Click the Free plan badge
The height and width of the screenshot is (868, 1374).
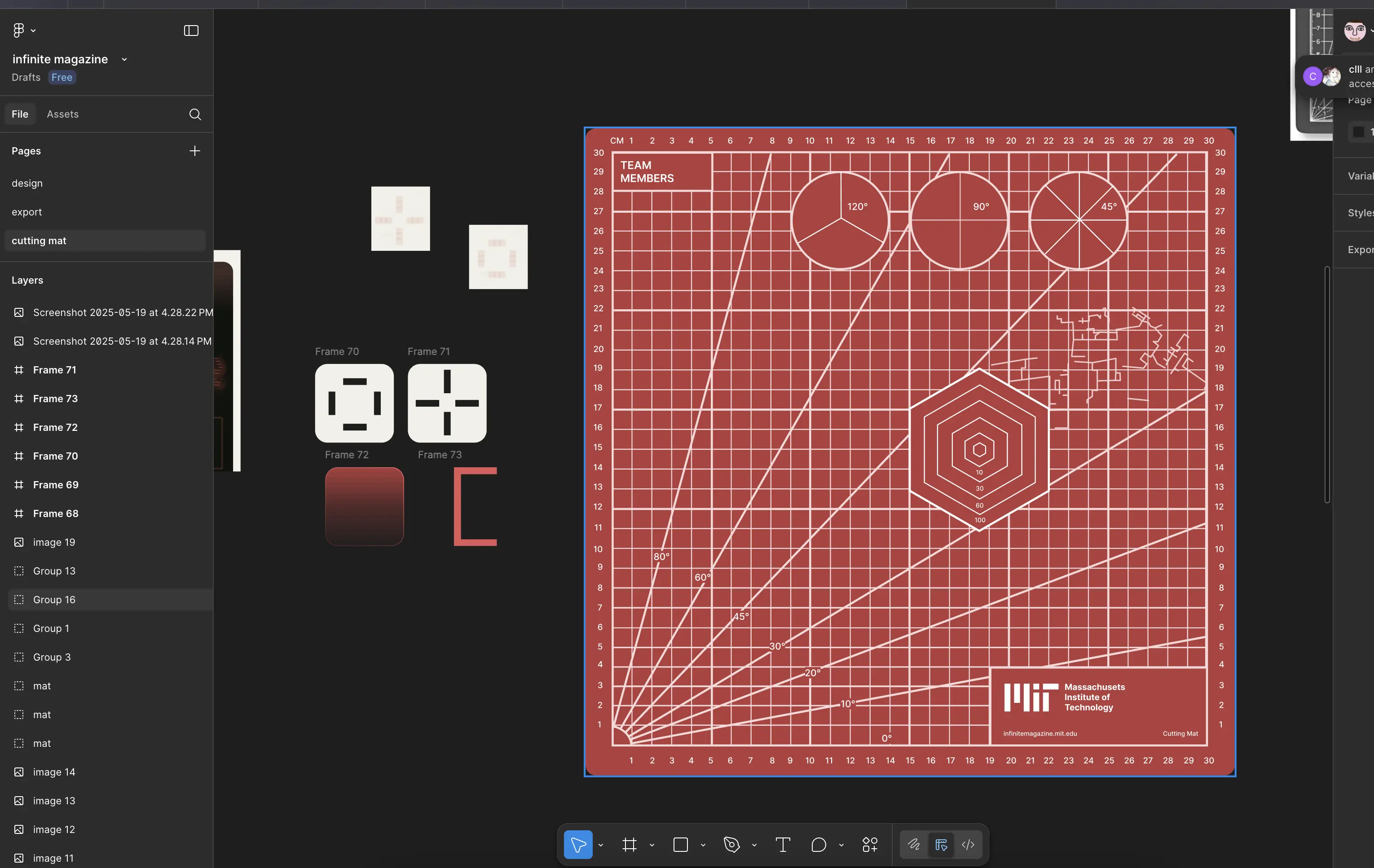pos(62,77)
